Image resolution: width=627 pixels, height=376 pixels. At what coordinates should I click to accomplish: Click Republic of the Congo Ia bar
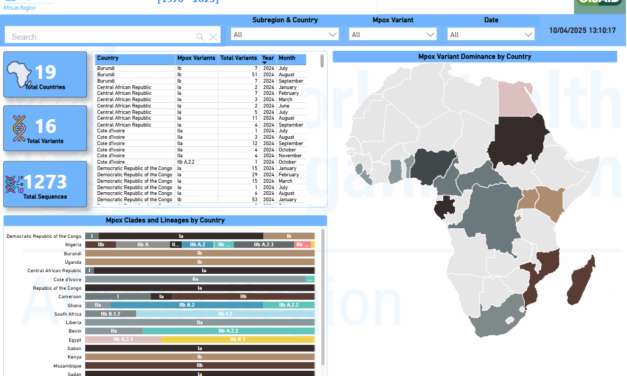200,288
